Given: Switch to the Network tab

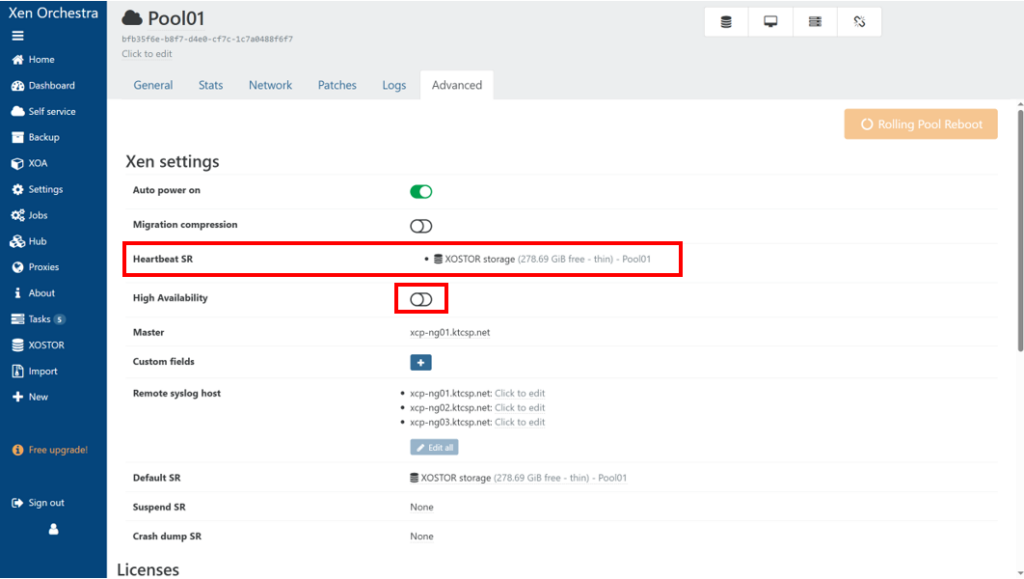Looking at the screenshot, I should (270, 85).
